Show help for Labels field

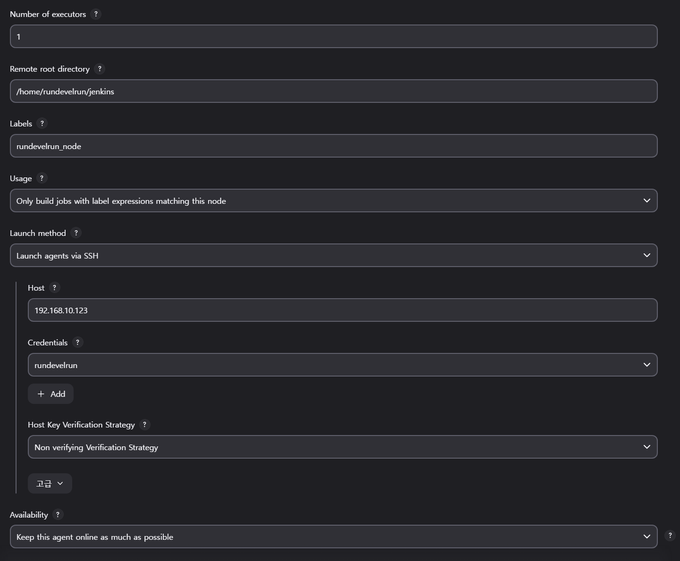tap(42, 124)
